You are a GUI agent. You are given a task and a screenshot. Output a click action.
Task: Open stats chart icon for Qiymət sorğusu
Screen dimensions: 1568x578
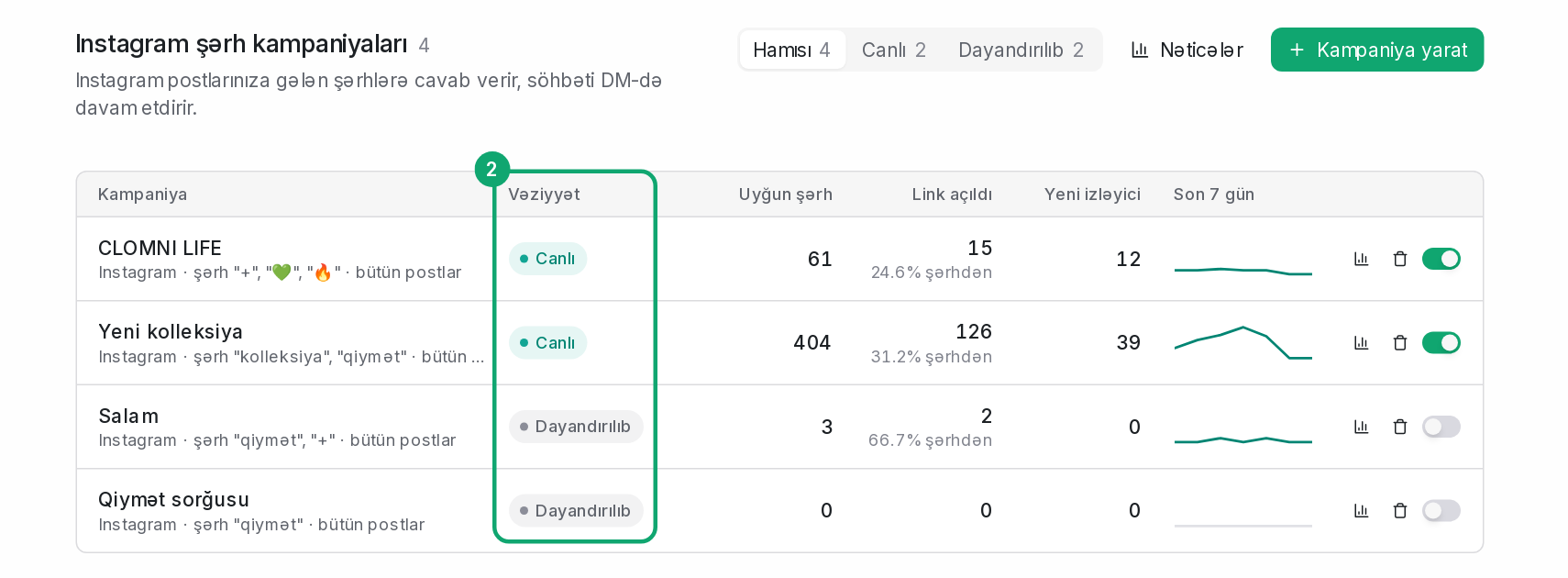1361,510
